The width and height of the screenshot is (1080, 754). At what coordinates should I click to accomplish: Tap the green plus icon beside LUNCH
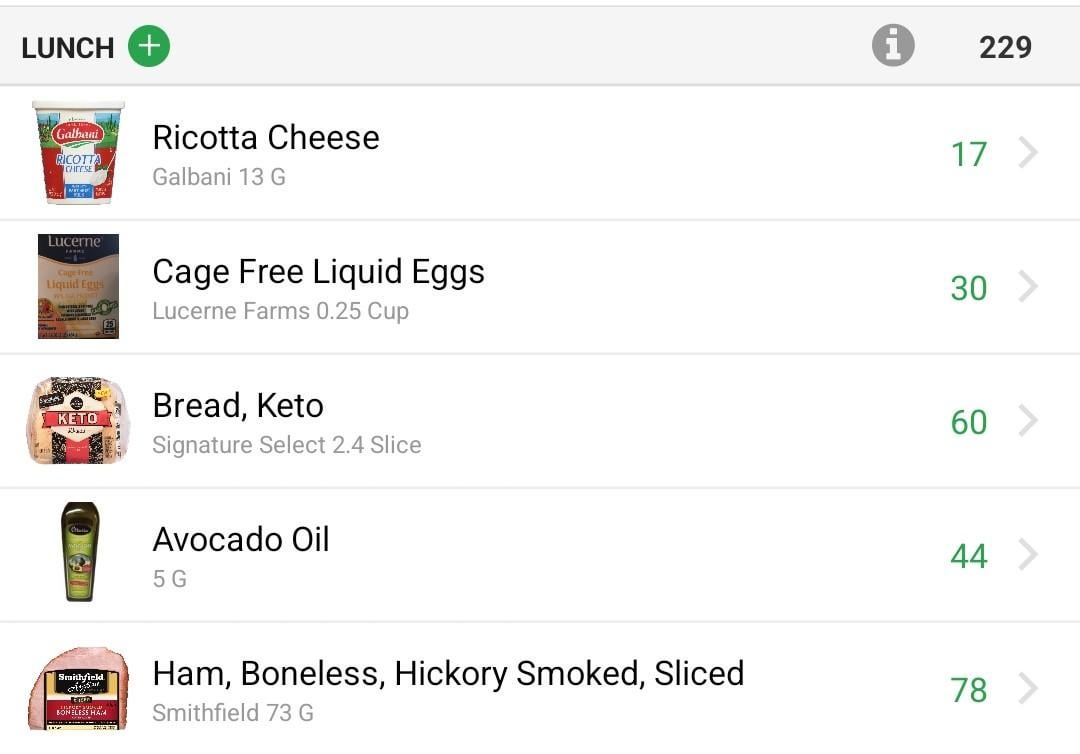pos(149,46)
